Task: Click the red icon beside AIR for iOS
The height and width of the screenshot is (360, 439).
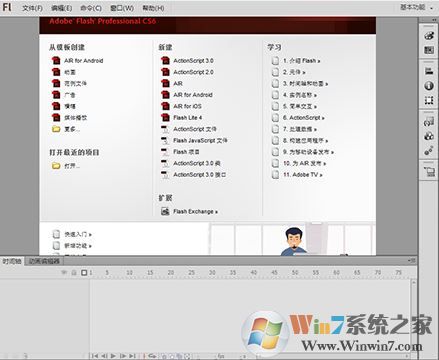Action: 165,106
